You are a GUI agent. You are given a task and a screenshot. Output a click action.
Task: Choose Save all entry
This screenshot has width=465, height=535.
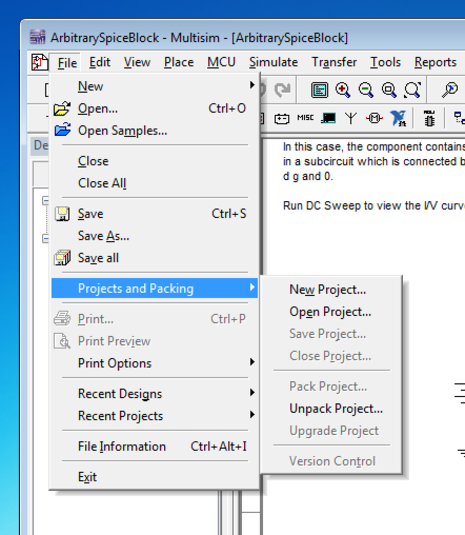click(x=155, y=258)
